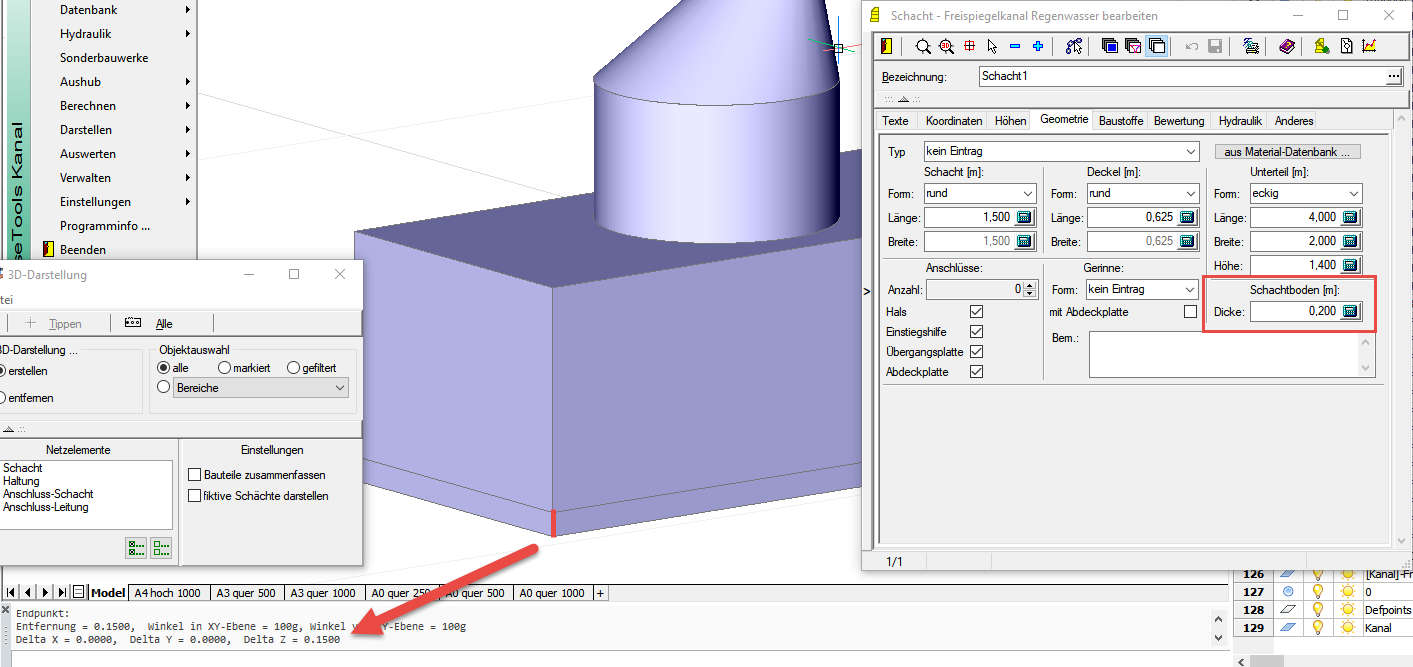This screenshot has width=1413, height=667.
Task: Open the purple help book icon
Action: 1287,46
